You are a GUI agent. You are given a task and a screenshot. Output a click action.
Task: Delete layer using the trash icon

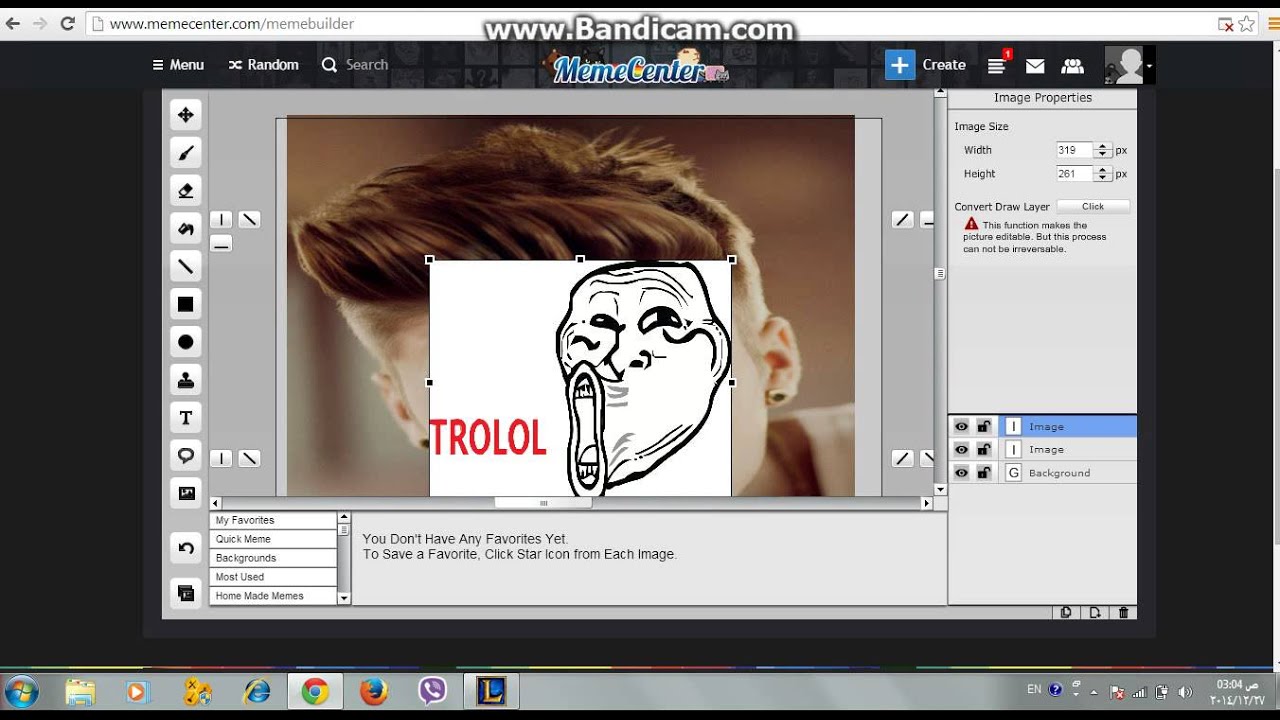(x=1123, y=613)
